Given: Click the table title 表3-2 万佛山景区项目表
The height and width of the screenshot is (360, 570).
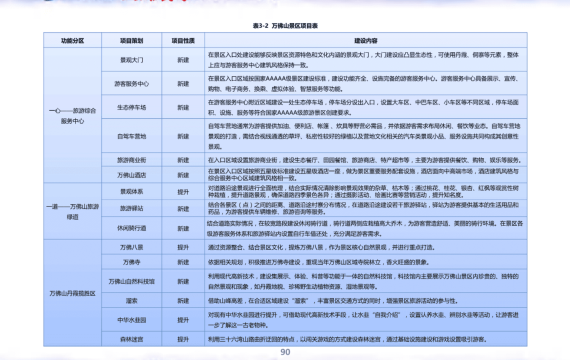Looking at the screenshot, I should [x=285, y=26].
